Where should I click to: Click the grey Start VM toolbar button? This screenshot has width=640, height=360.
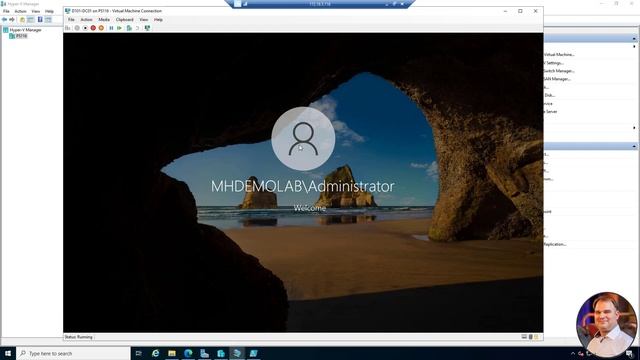click(x=77, y=28)
